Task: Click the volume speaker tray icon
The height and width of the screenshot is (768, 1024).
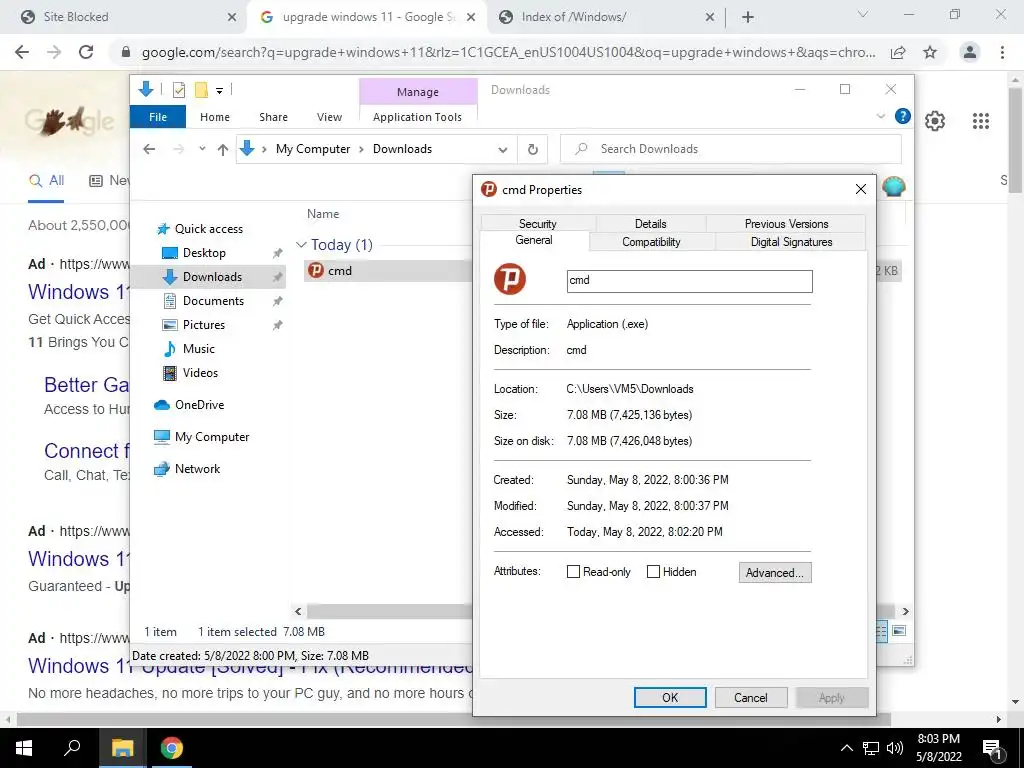Action: coord(895,748)
